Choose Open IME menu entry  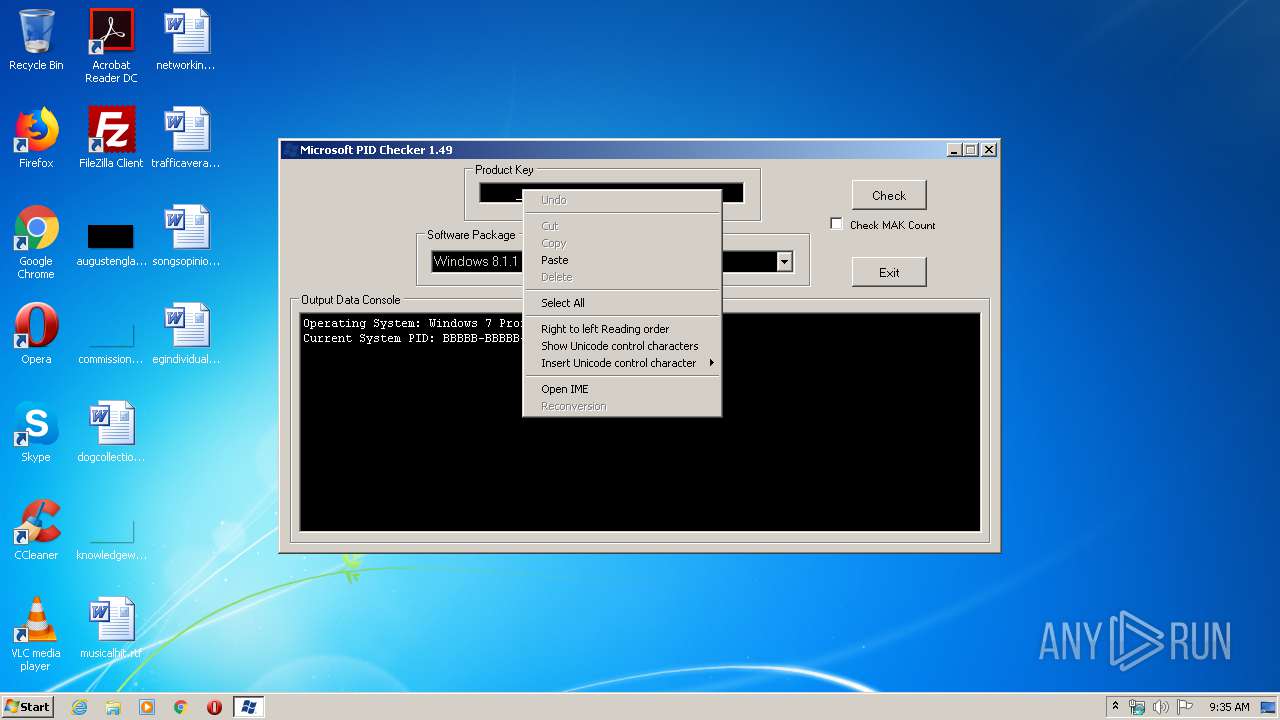click(621, 389)
